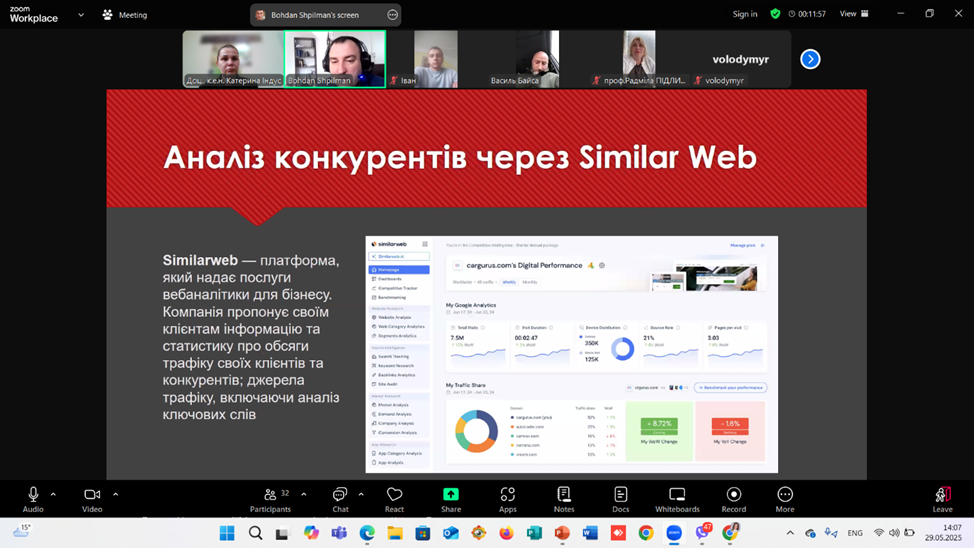974x548 pixels.
Task: Open Zoom Docs
Action: 621,500
